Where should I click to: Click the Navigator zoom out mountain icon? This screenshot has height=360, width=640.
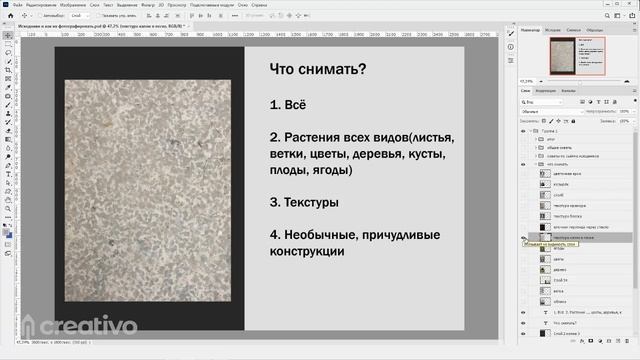click(x=541, y=81)
